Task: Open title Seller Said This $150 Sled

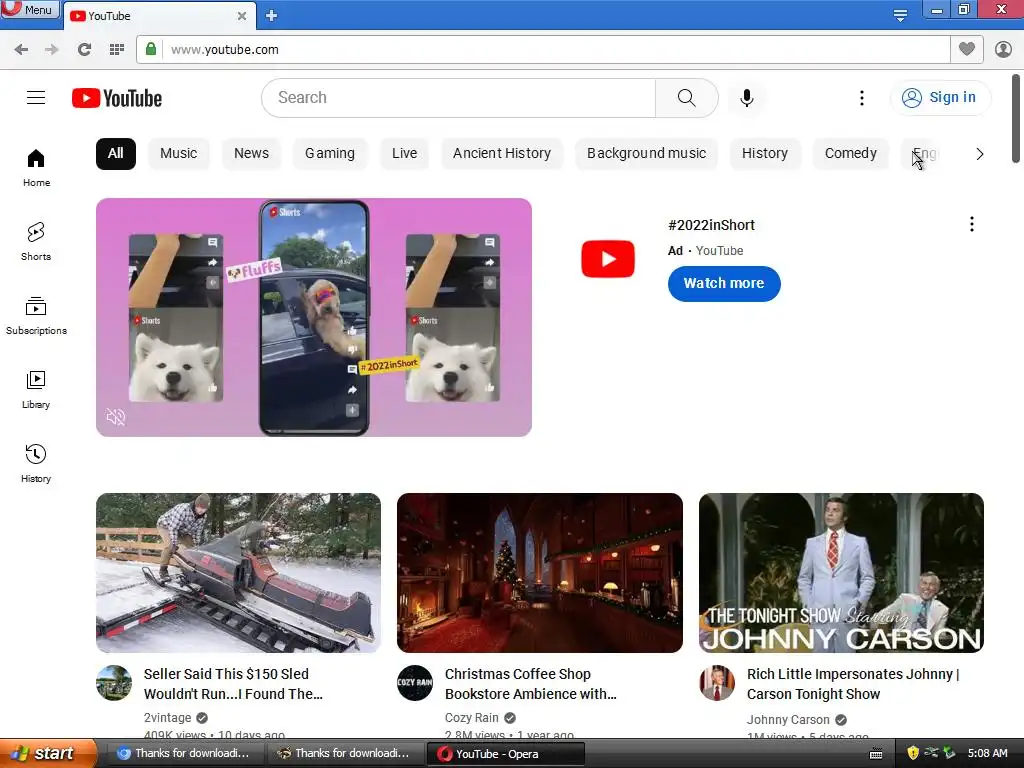Action: point(233,684)
